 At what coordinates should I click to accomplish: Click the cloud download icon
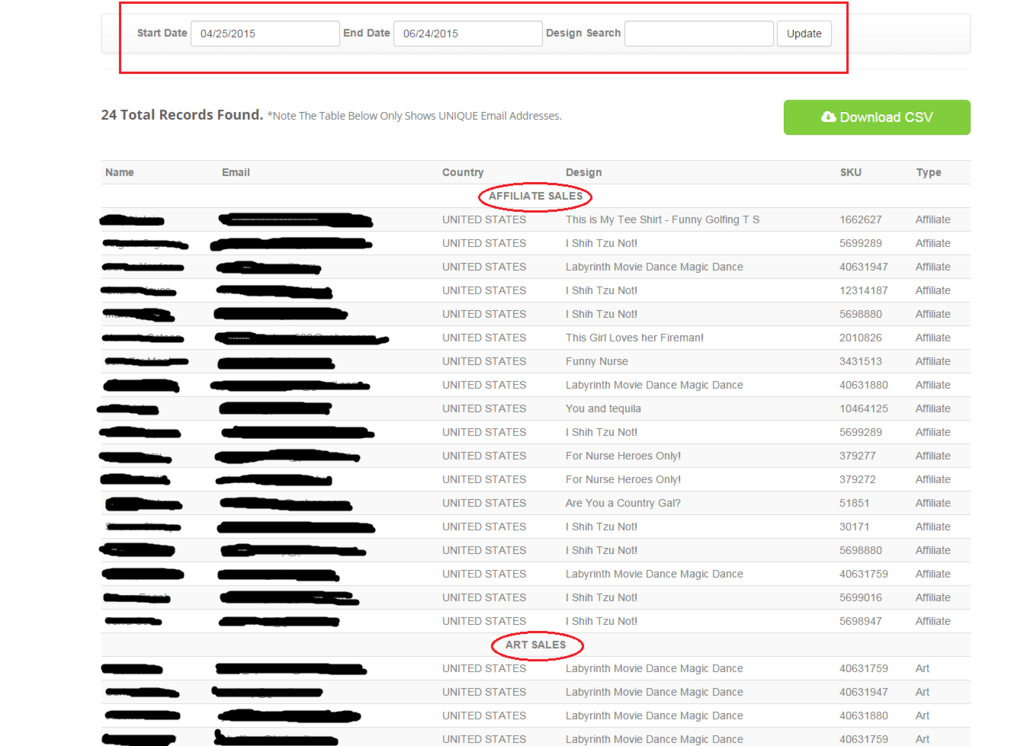(828, 117)
